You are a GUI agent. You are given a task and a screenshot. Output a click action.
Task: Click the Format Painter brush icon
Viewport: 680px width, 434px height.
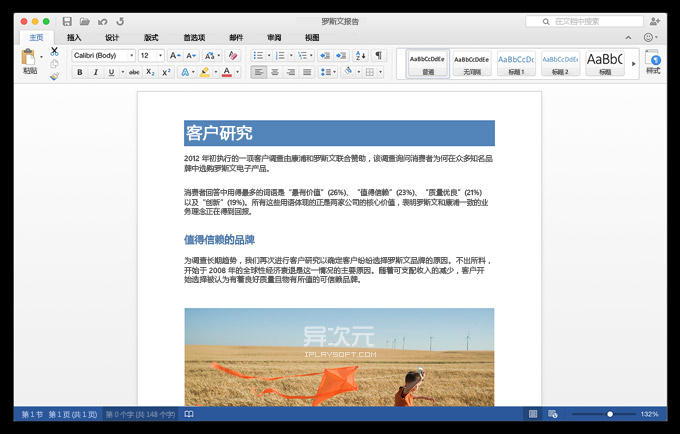54,76
